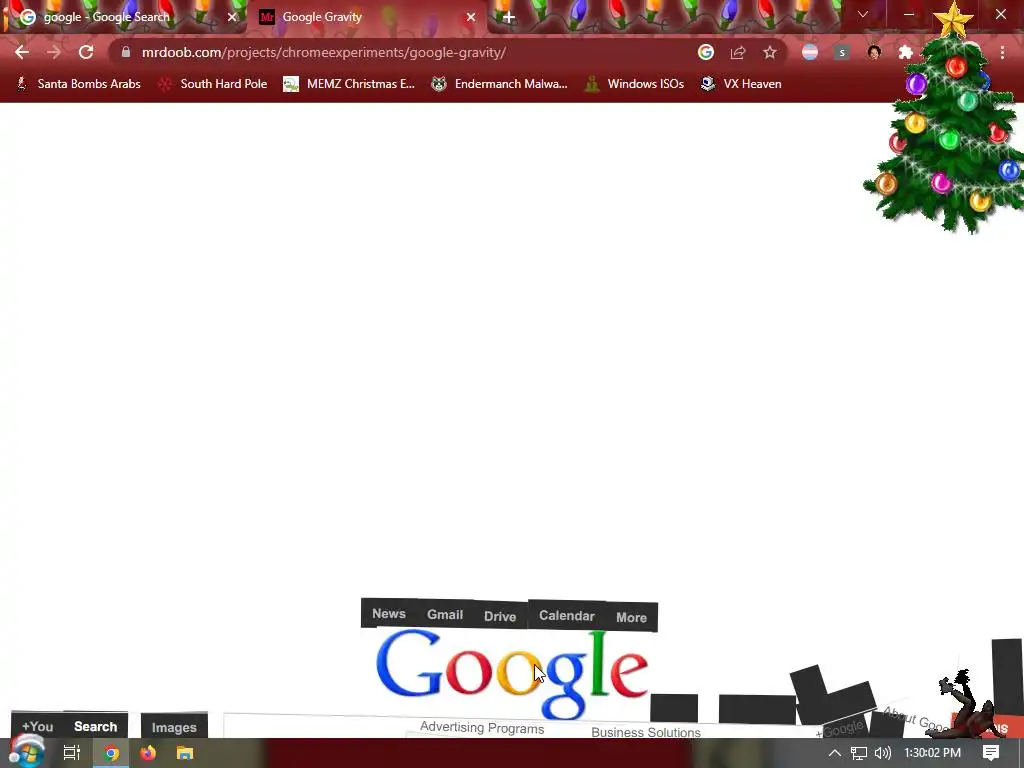Open the gray 's' extension icon
This screenshot has width=1024, height=768.
(842, 52)
